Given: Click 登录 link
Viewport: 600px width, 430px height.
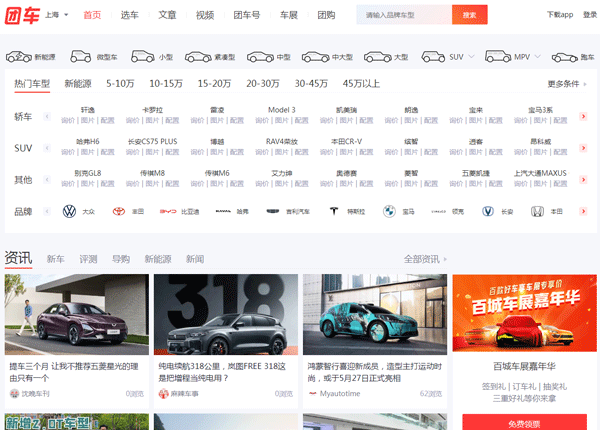Looking at the screenshot, I should tap(590, 15).
